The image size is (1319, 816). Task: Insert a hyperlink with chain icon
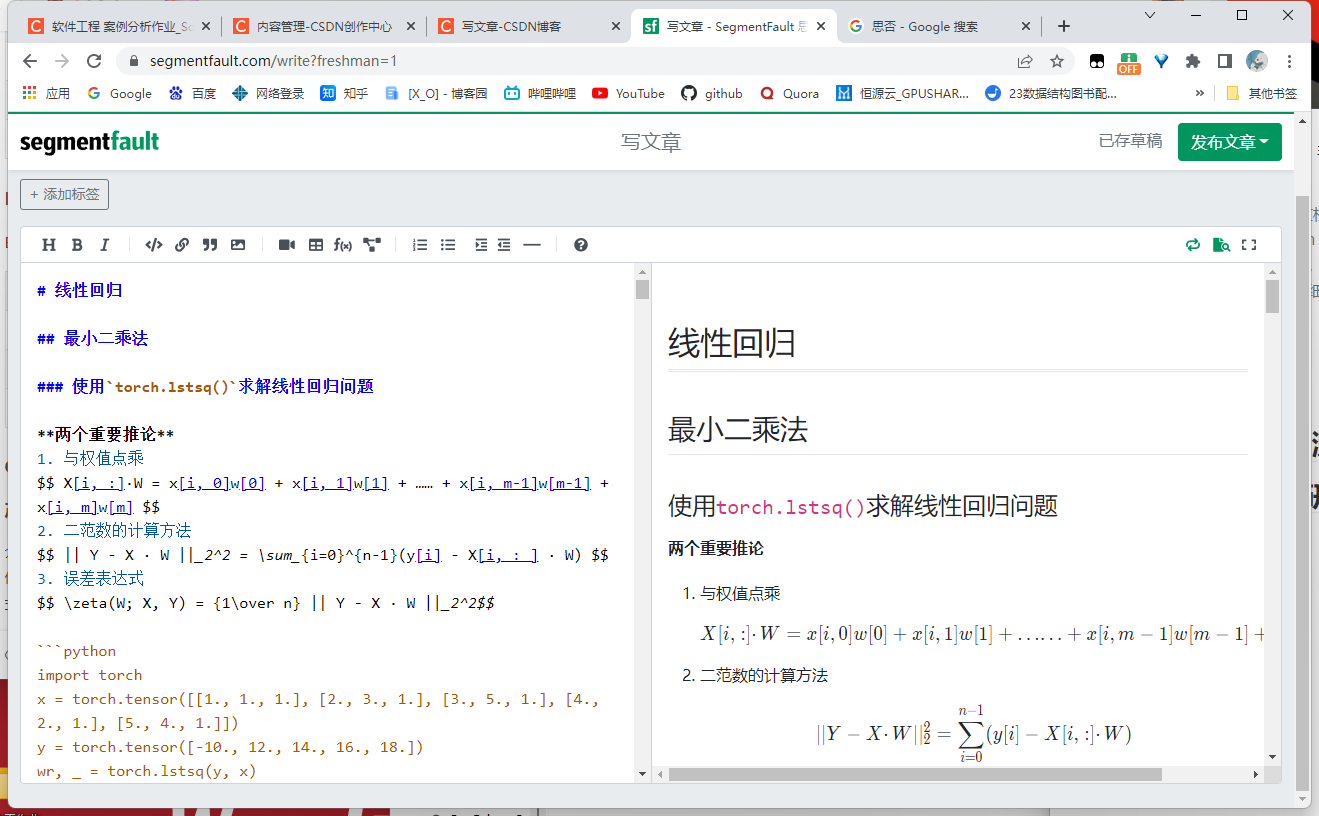pyautogui.click(x=182, y=245)
